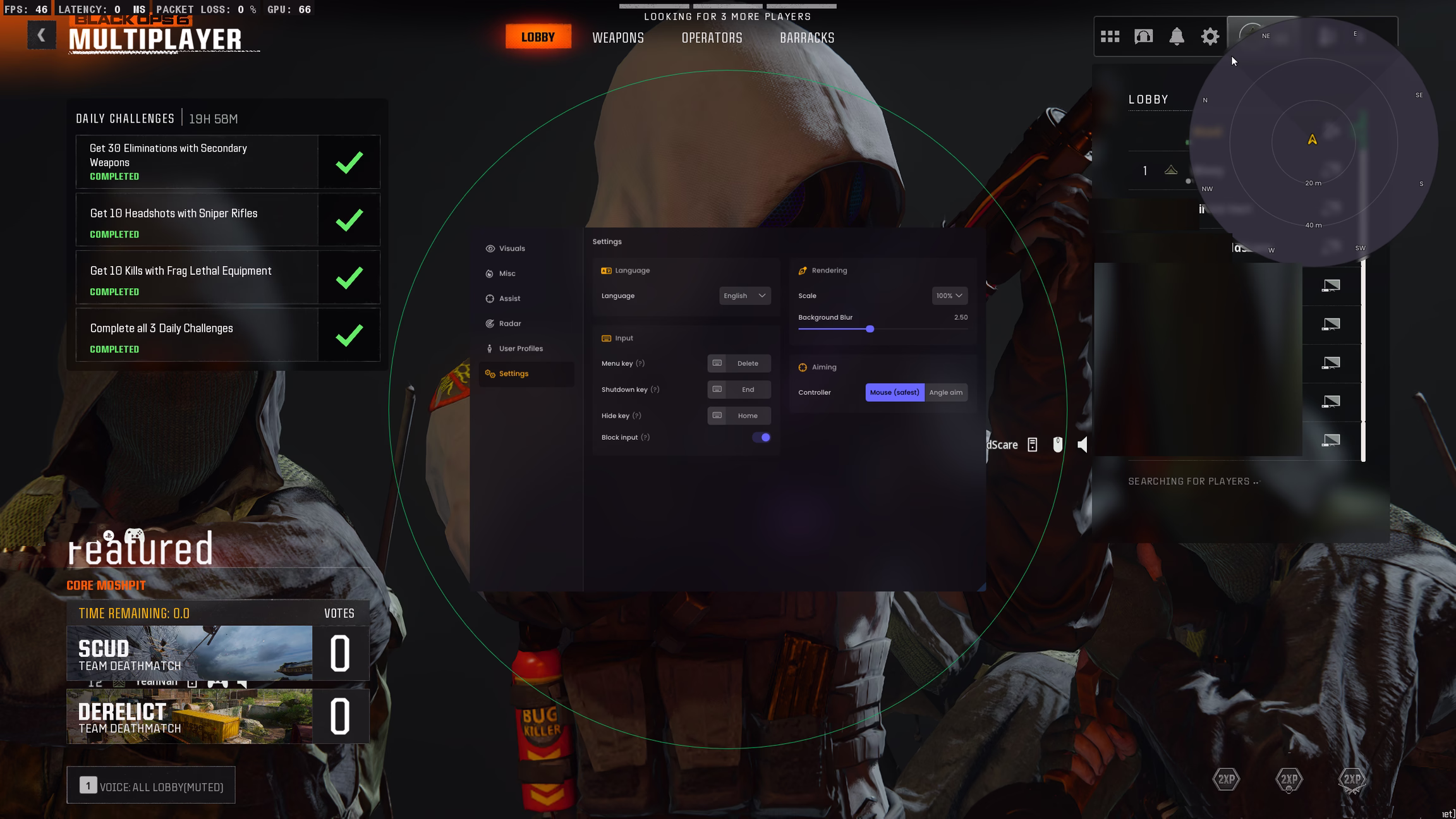Open the Radar section in sidebar
The width and height of the screenshot is (1456, 819).
509,324
